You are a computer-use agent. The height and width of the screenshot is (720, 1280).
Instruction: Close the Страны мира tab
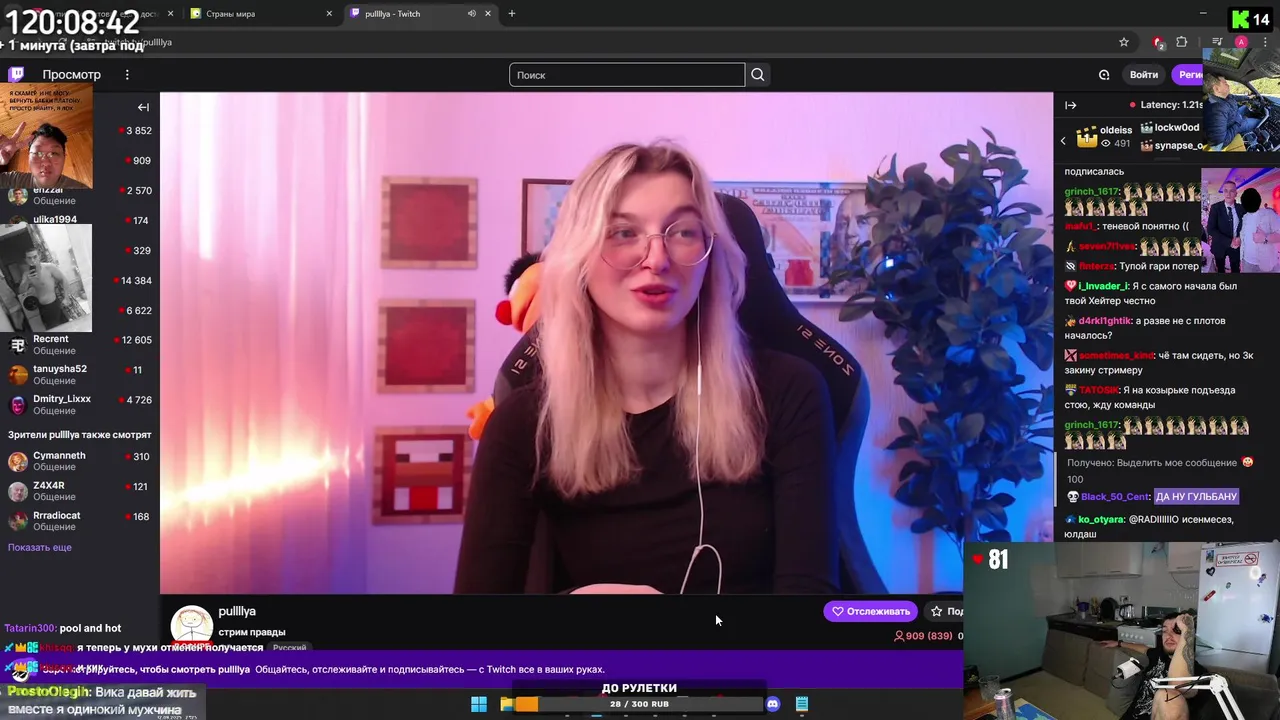(329, 14)
